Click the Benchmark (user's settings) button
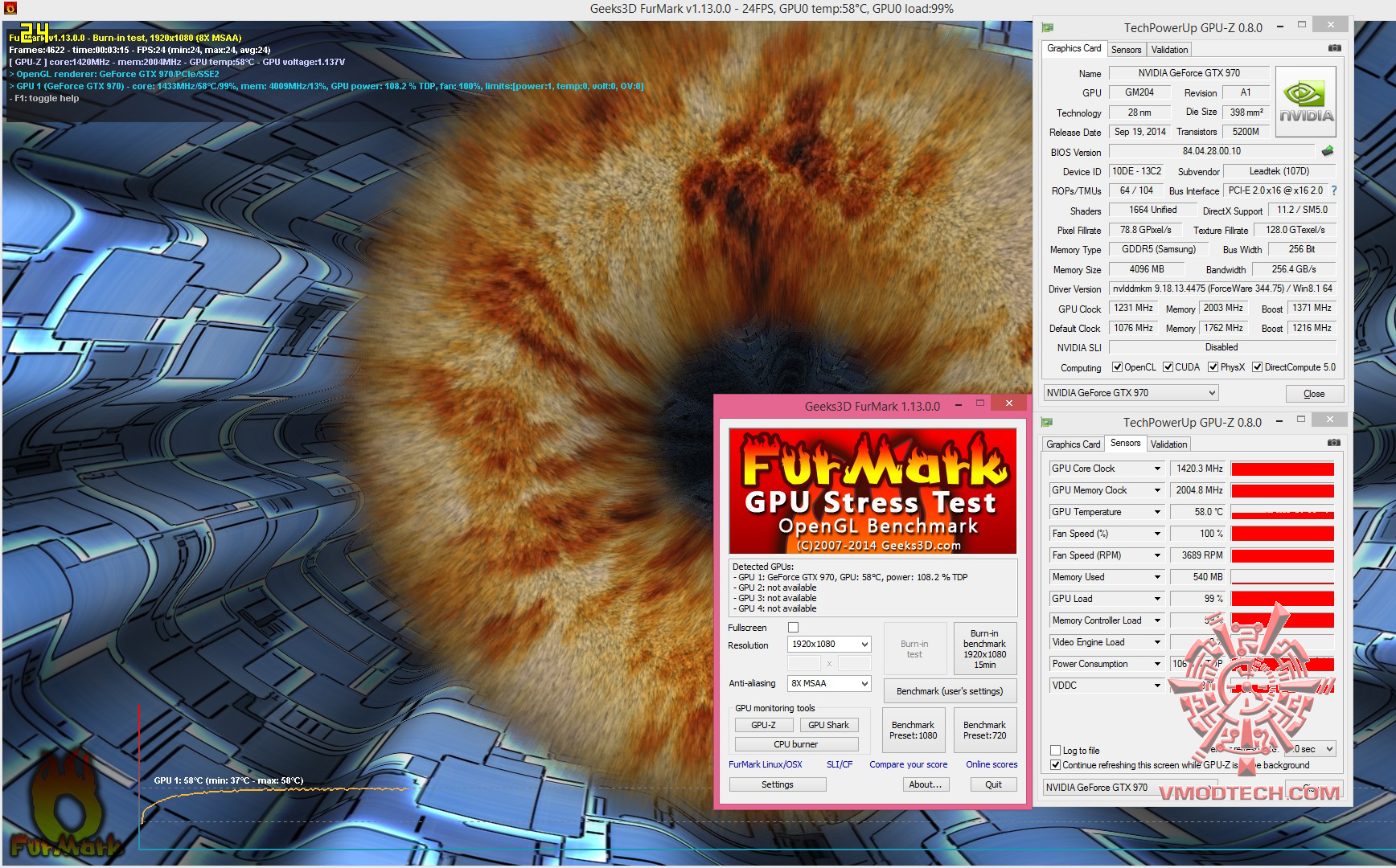 [950, 691]
